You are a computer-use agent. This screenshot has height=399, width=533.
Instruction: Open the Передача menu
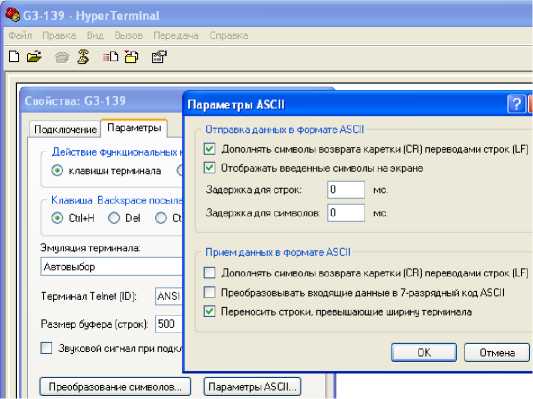pos(176,35)
